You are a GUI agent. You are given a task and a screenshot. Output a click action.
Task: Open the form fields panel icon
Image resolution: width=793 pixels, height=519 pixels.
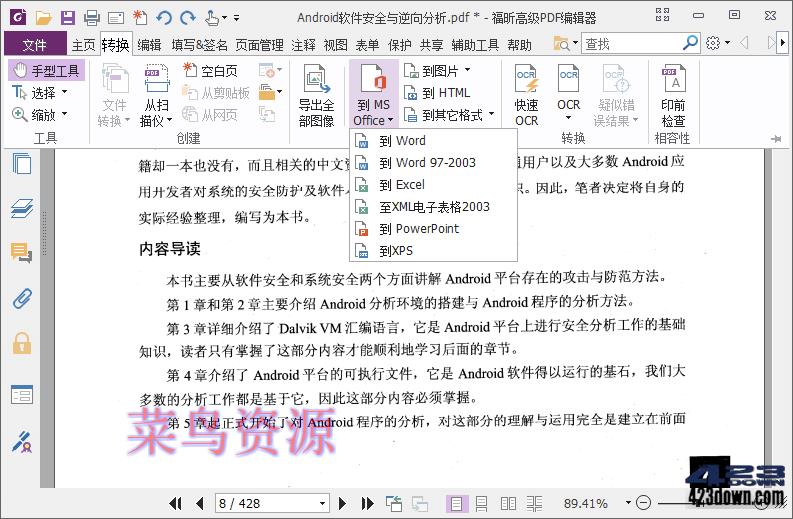(22, 395)
